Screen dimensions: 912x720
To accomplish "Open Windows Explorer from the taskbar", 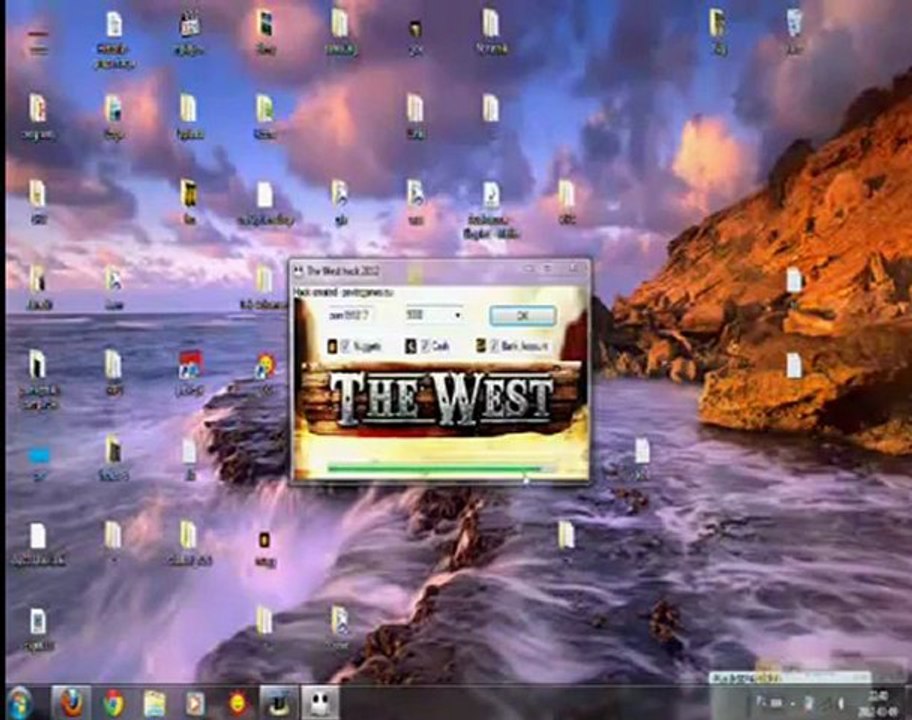I will click(x=154, y=704).
